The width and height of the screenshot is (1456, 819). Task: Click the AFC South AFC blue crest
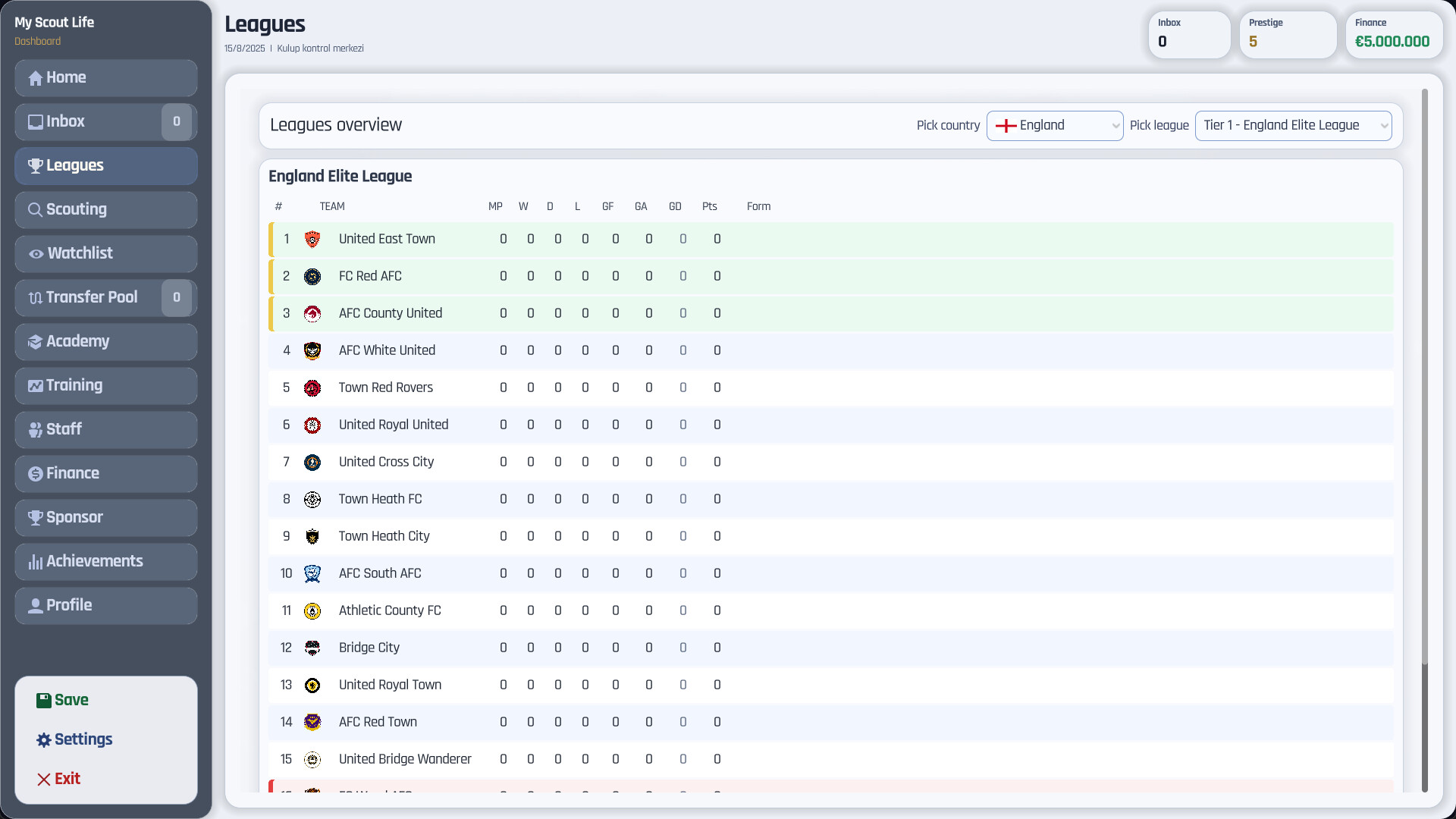point(312,574)
